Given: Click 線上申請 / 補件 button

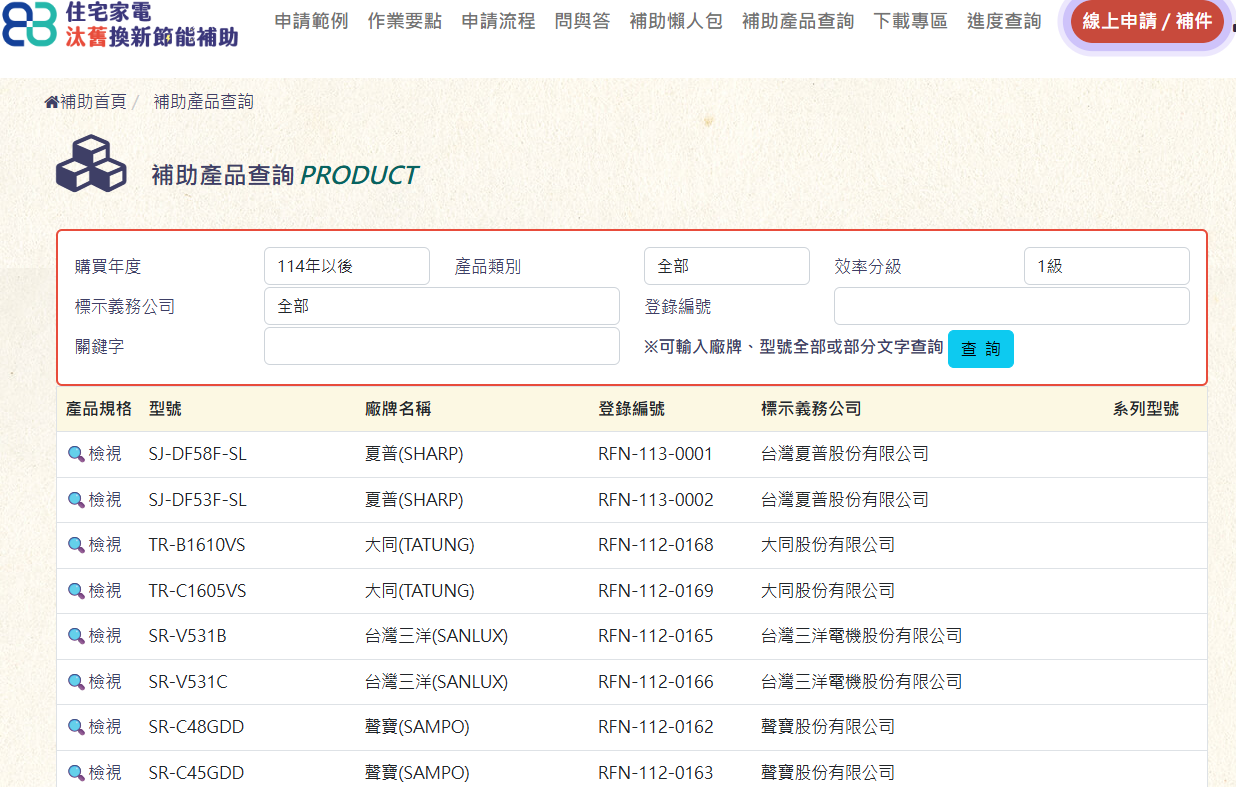Looking at the screenshot, I should [x=1147, y=22].
